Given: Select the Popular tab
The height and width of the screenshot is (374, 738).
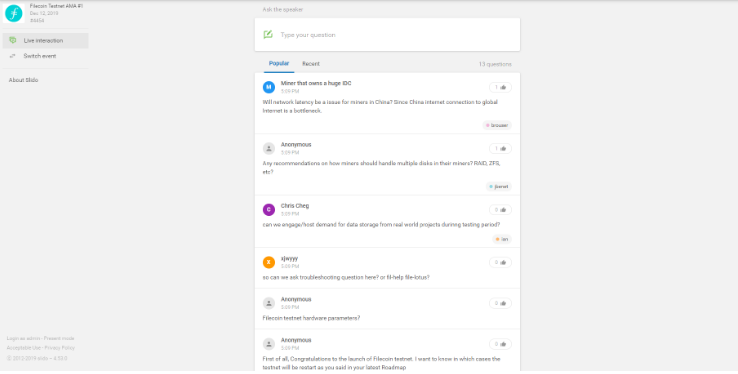Looking at the screenshot, I should [279, 64].
